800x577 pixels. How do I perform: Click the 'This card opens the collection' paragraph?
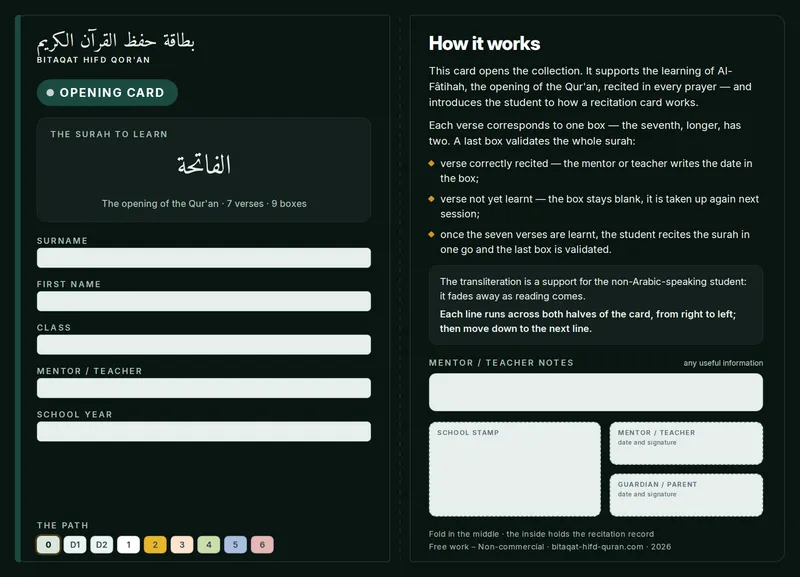pyautogui.click(x=590, y=87)
